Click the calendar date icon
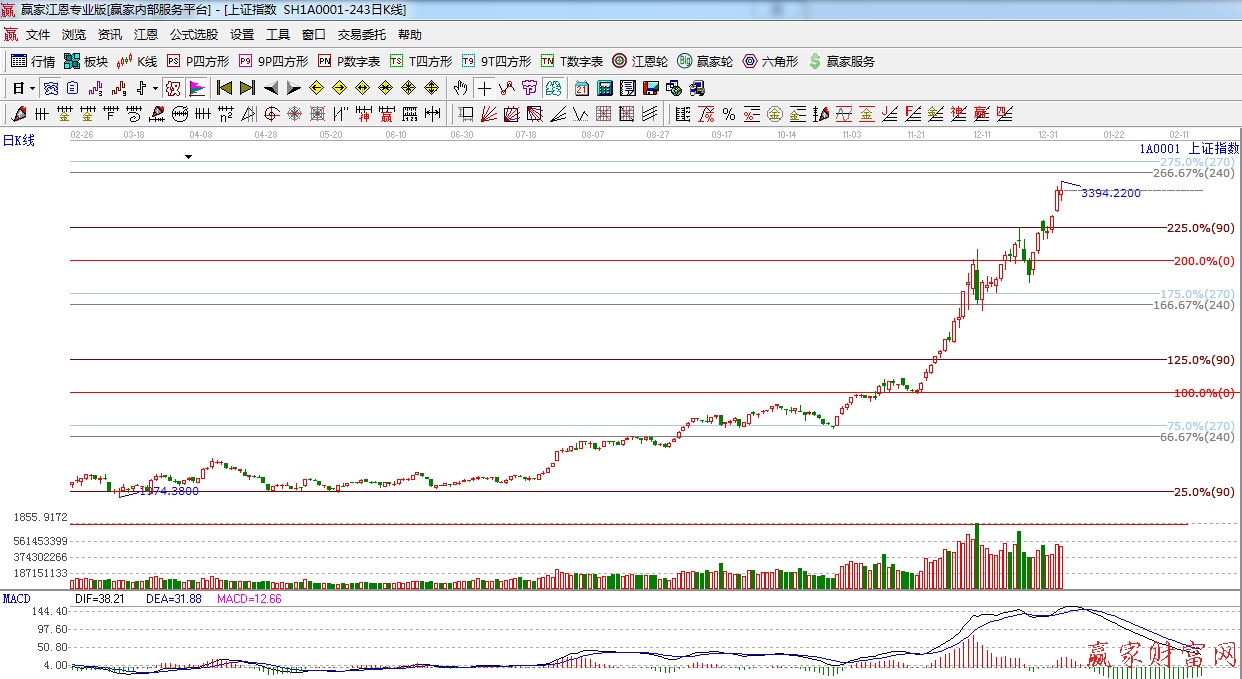 tap(581, 88)
